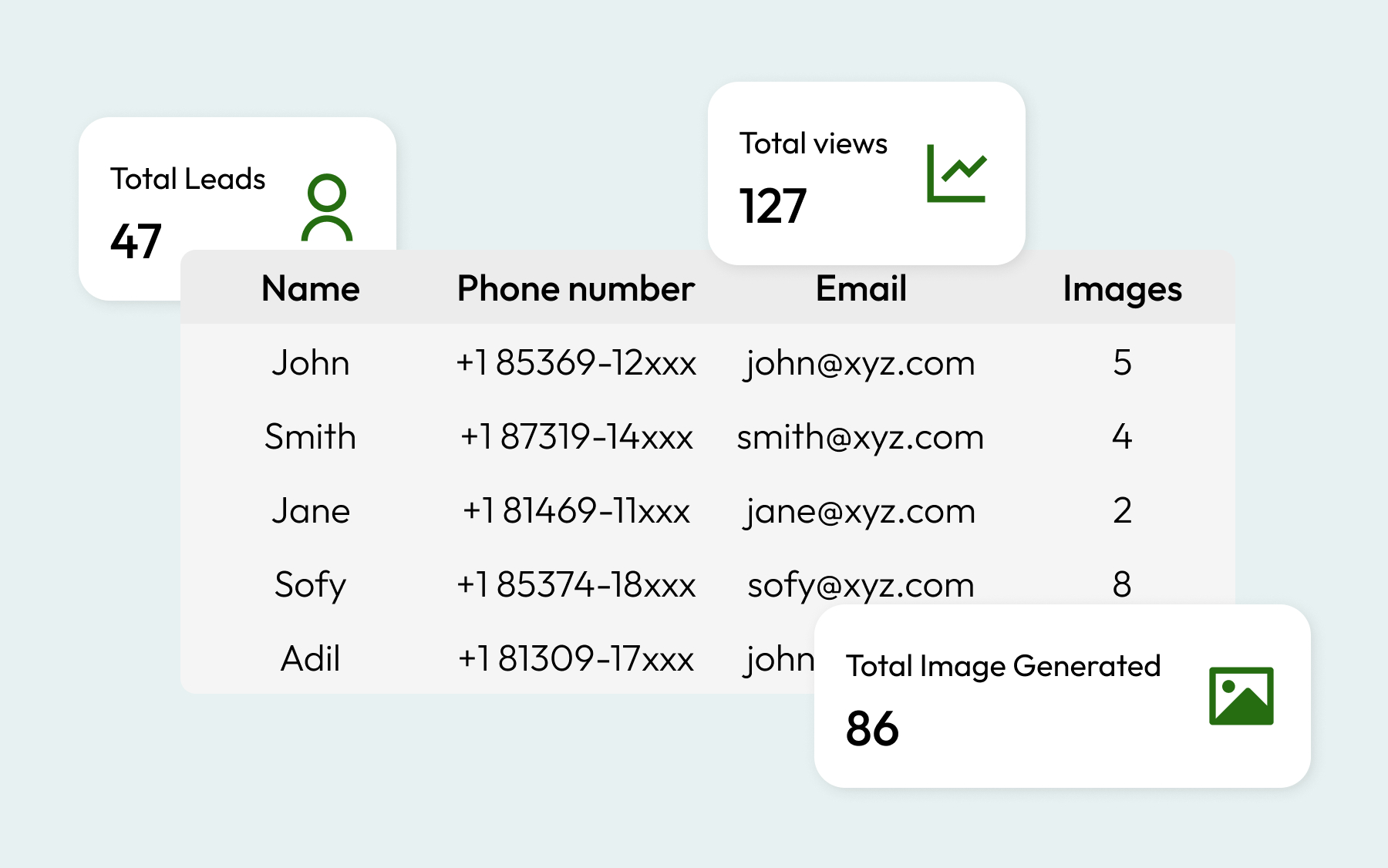Viewport: 1388px width, 868px height.
Task: Click the jane@xyz.com email address
Action: click(x=860, y=511)
